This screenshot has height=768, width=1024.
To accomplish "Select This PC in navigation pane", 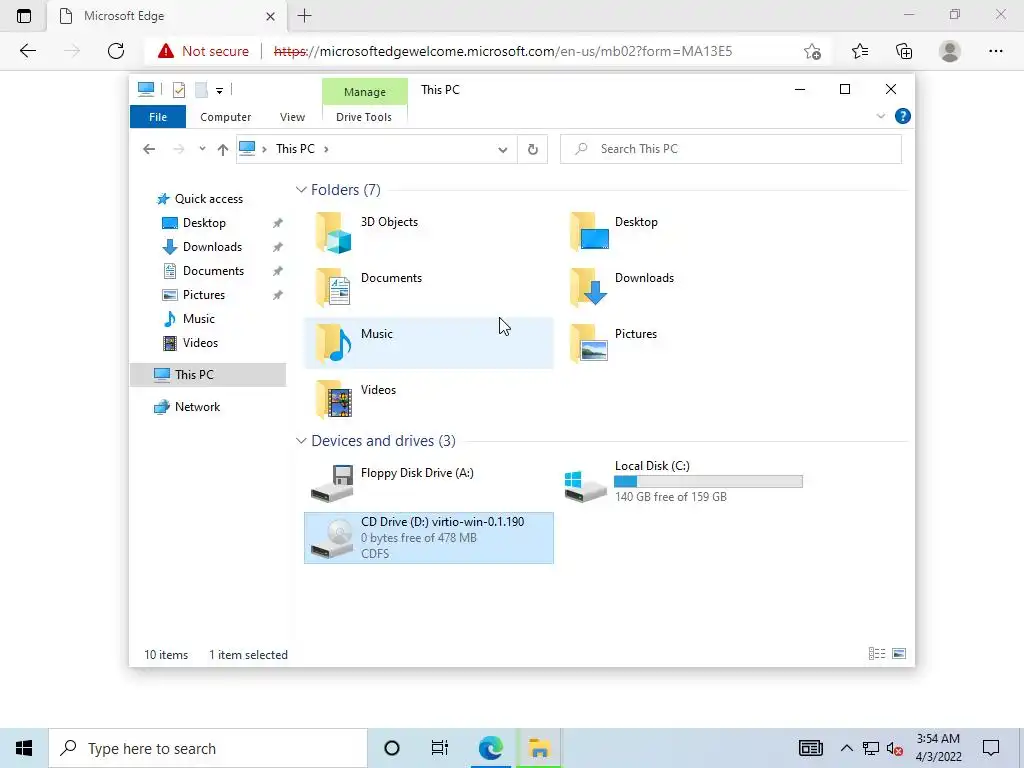I will point(208,375).
